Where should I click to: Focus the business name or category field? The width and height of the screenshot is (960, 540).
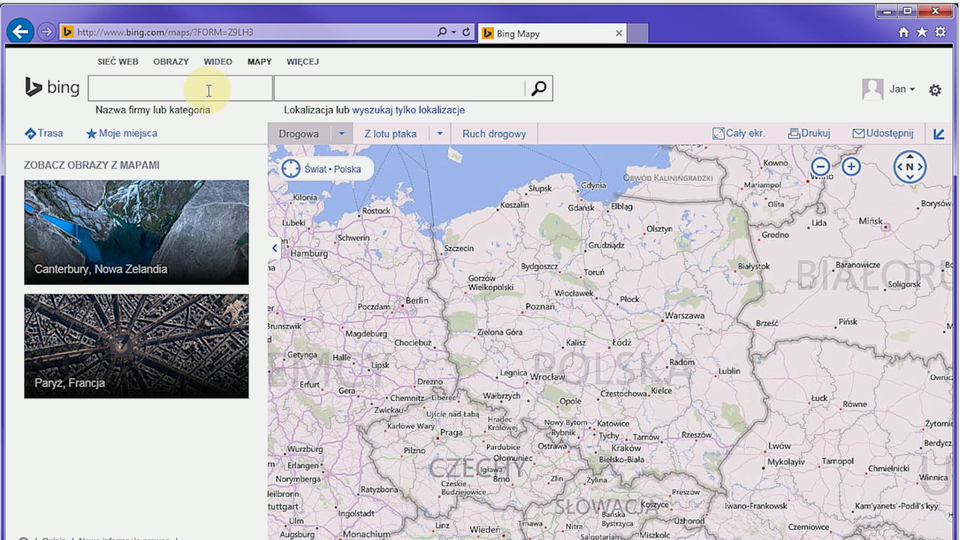180,88
